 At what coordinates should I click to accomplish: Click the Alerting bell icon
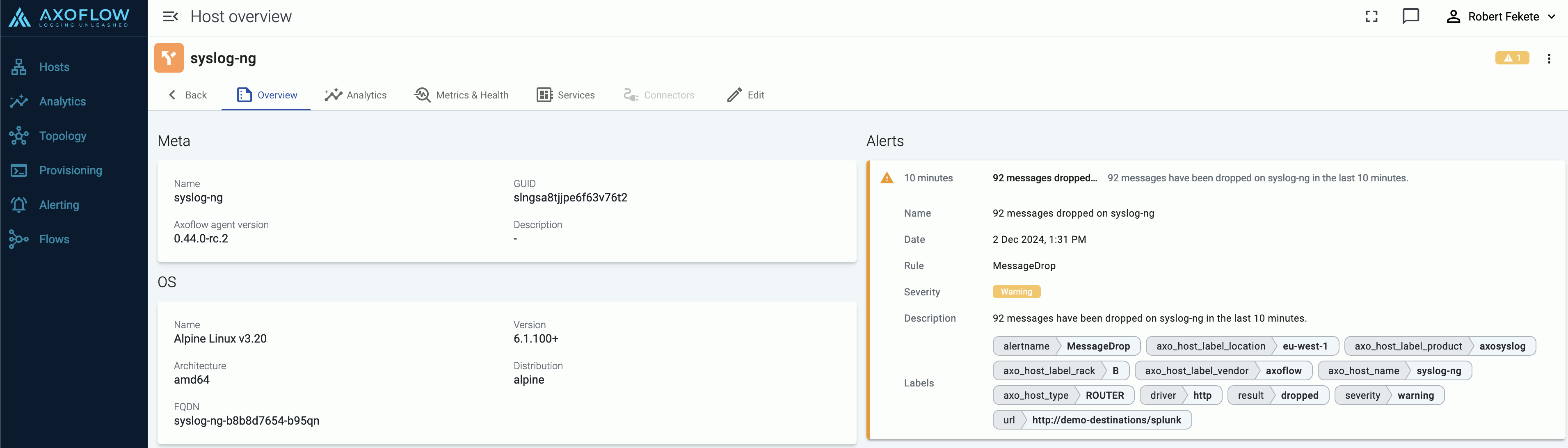click(x=19, y=205)
